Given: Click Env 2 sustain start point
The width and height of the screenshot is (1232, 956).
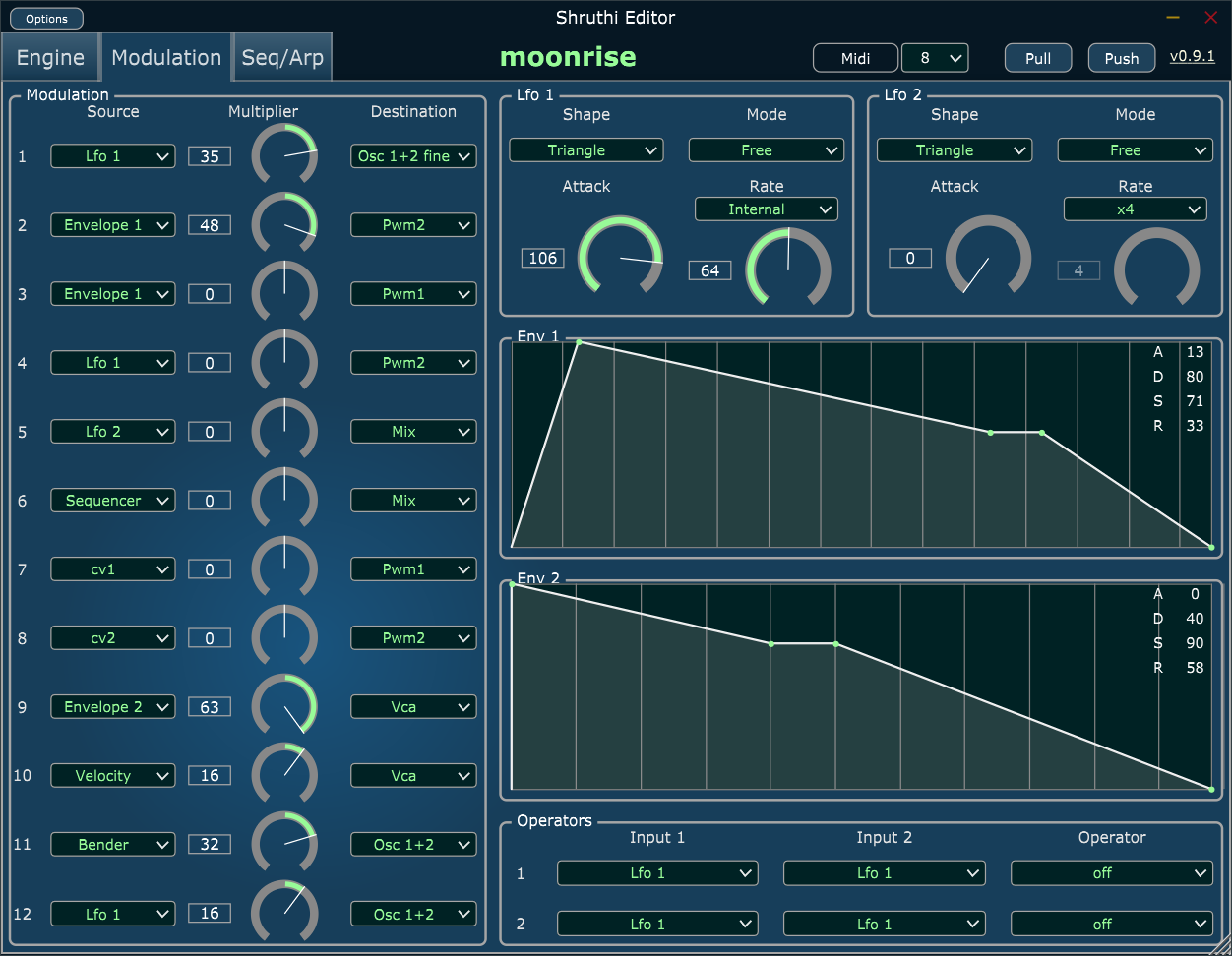Looking at the screenshot, I should pos(771,644).
